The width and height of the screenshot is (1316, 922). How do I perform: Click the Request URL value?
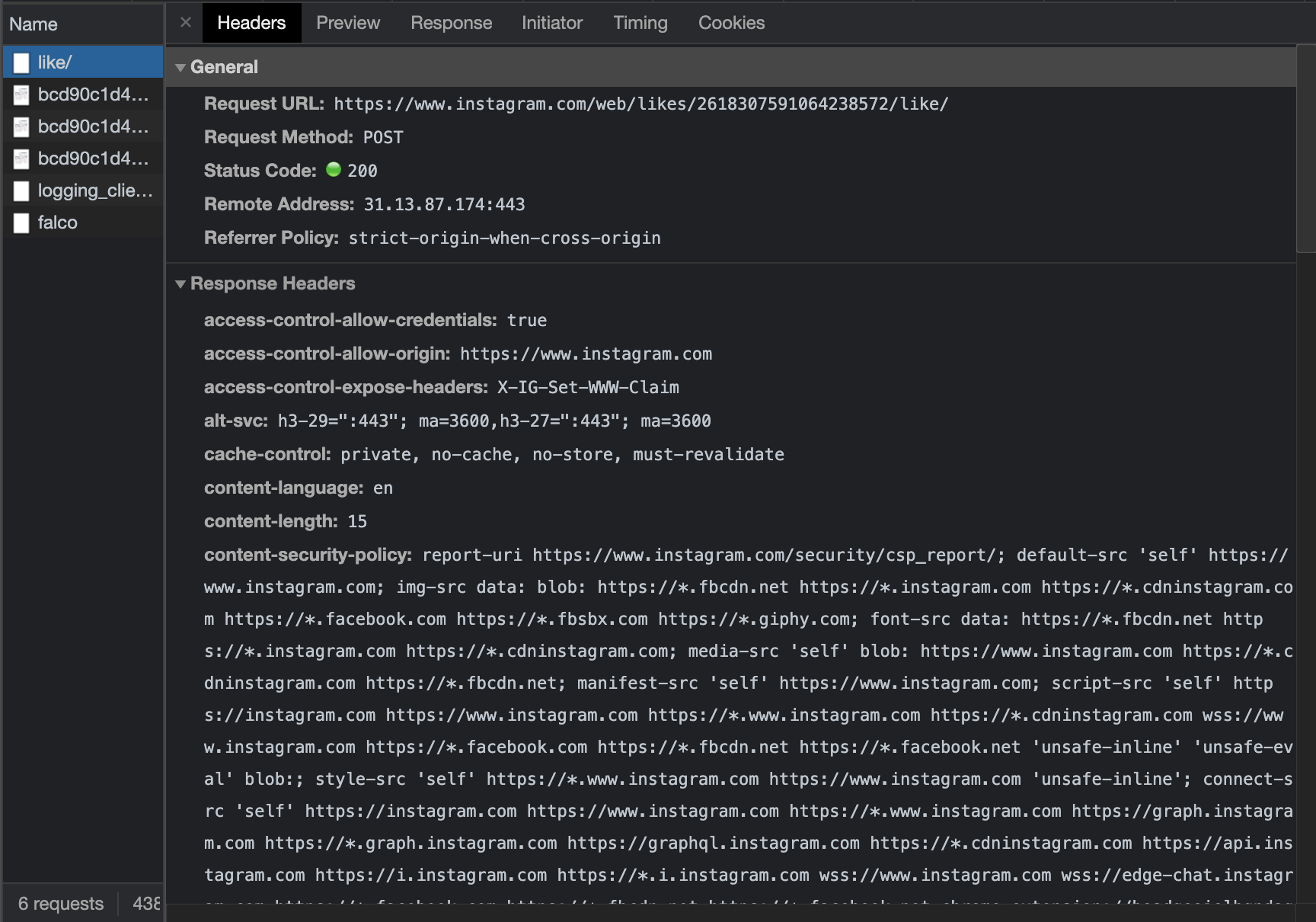point(641,104)
